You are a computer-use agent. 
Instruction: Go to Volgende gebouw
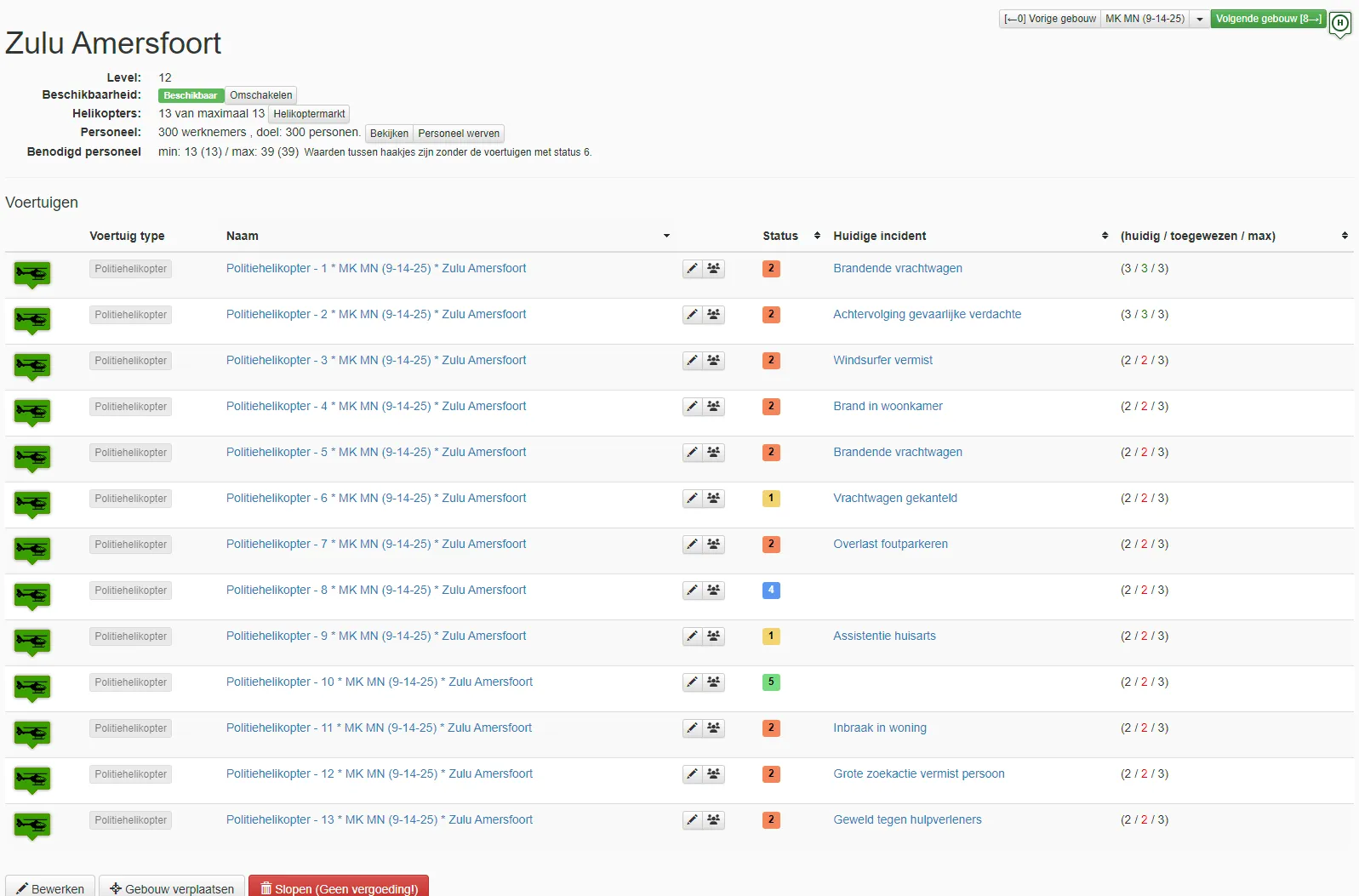1269,19
